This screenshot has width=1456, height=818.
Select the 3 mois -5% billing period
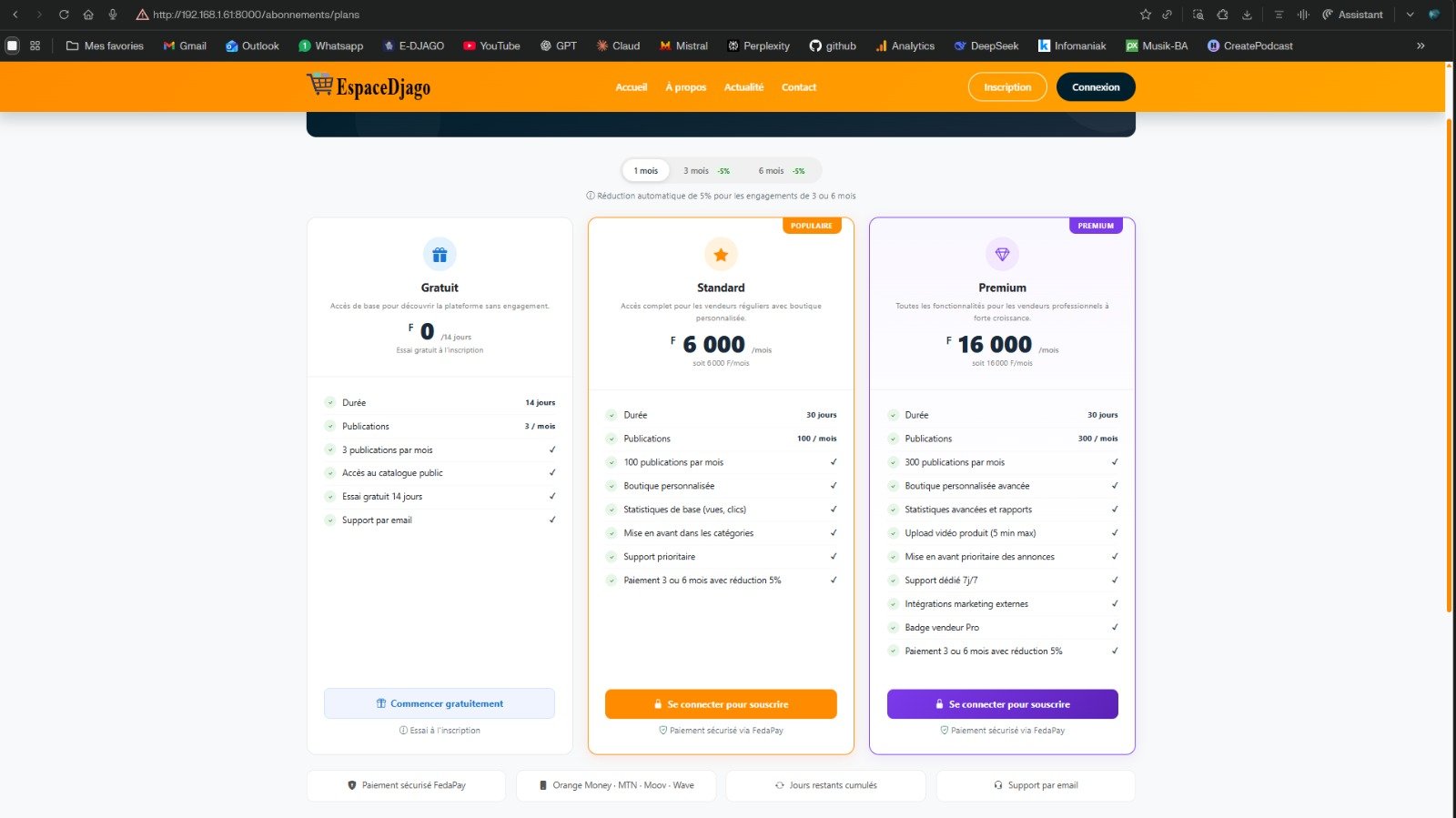point(707,170)
